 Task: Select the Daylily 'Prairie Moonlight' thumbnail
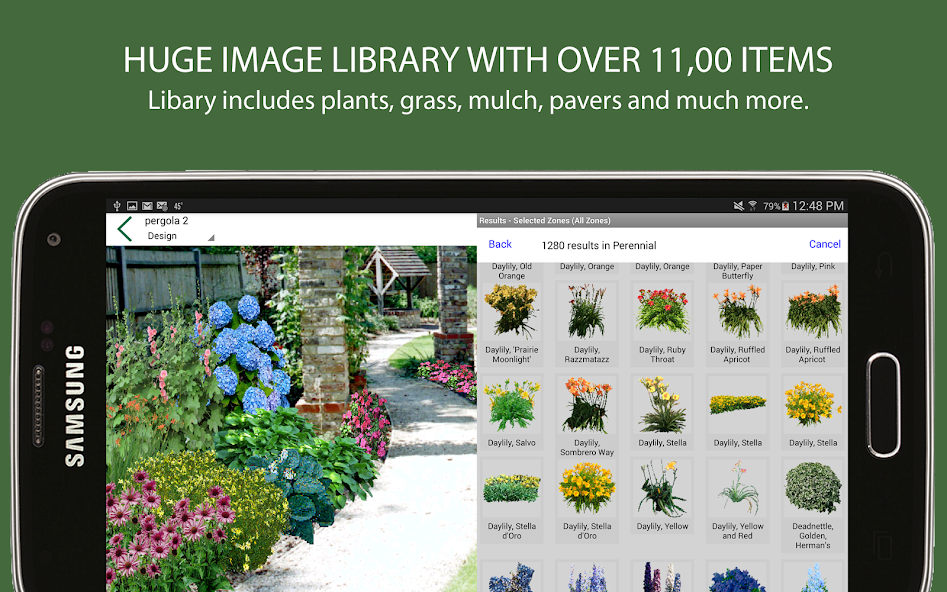tap(511, 310)
